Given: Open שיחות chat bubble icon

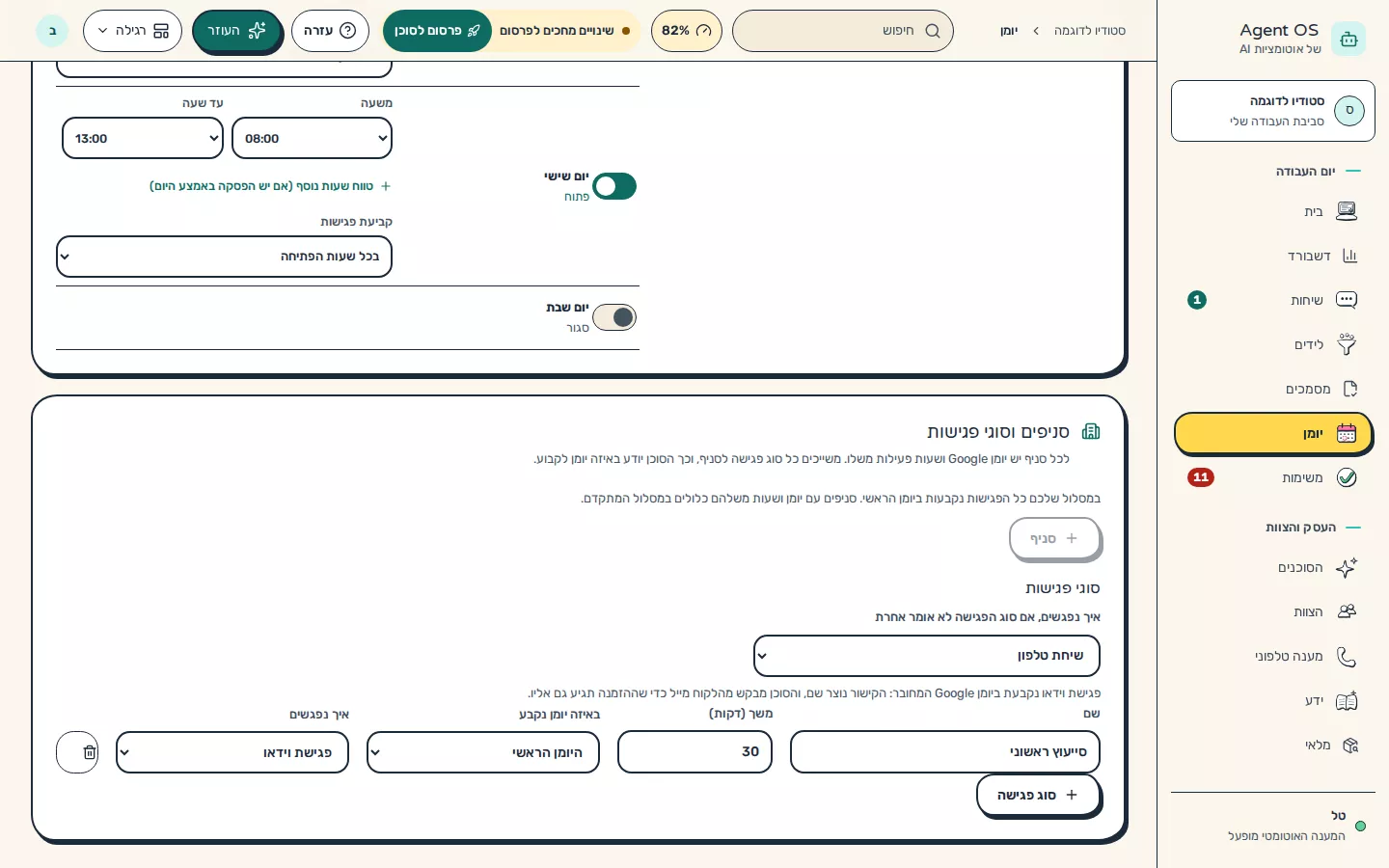Looking at the screenshot, I should [1347, 300].
